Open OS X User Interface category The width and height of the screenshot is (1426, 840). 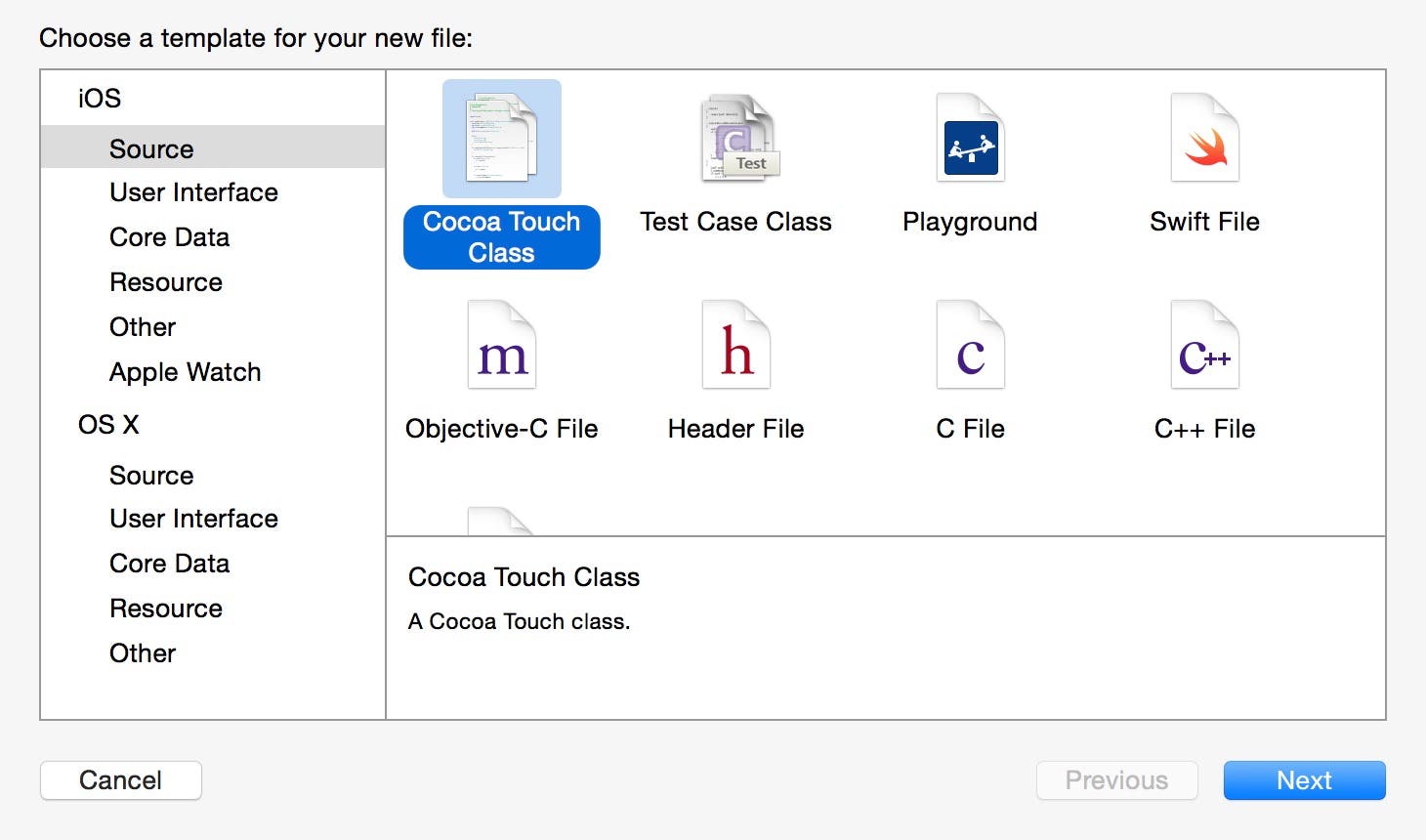(193, 519)
